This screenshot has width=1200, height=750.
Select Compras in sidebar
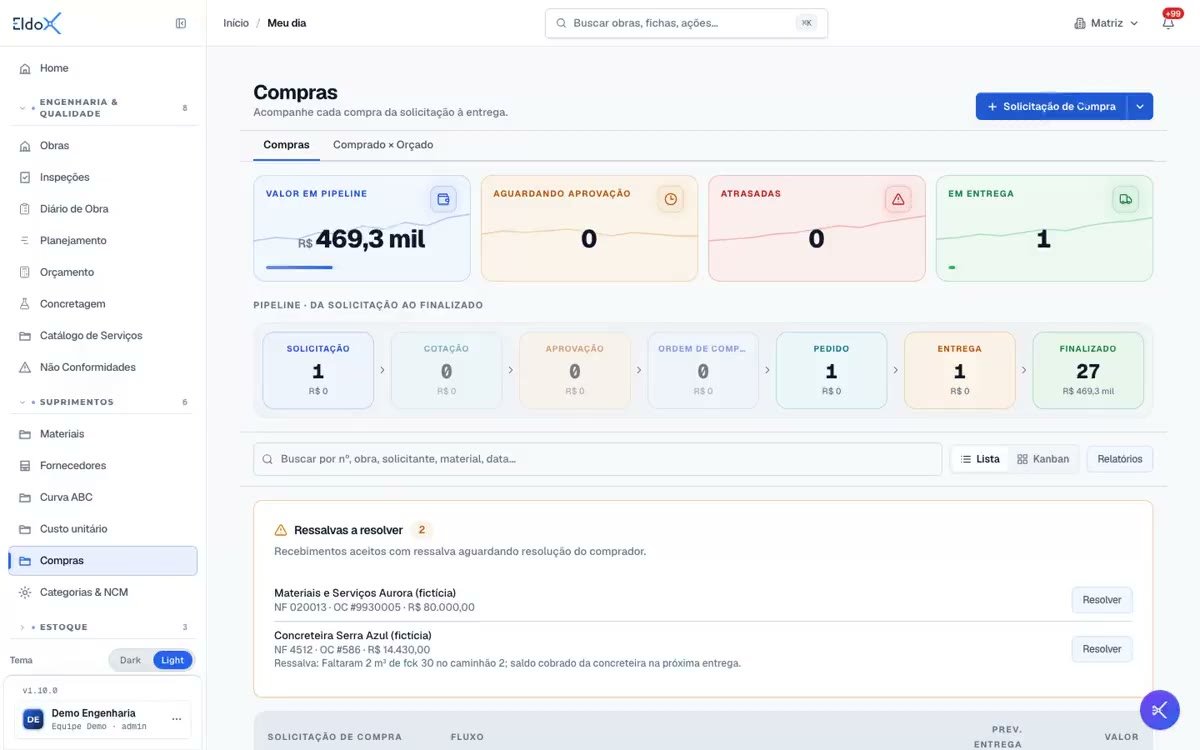pyautogui.click(x=103, y=561)
